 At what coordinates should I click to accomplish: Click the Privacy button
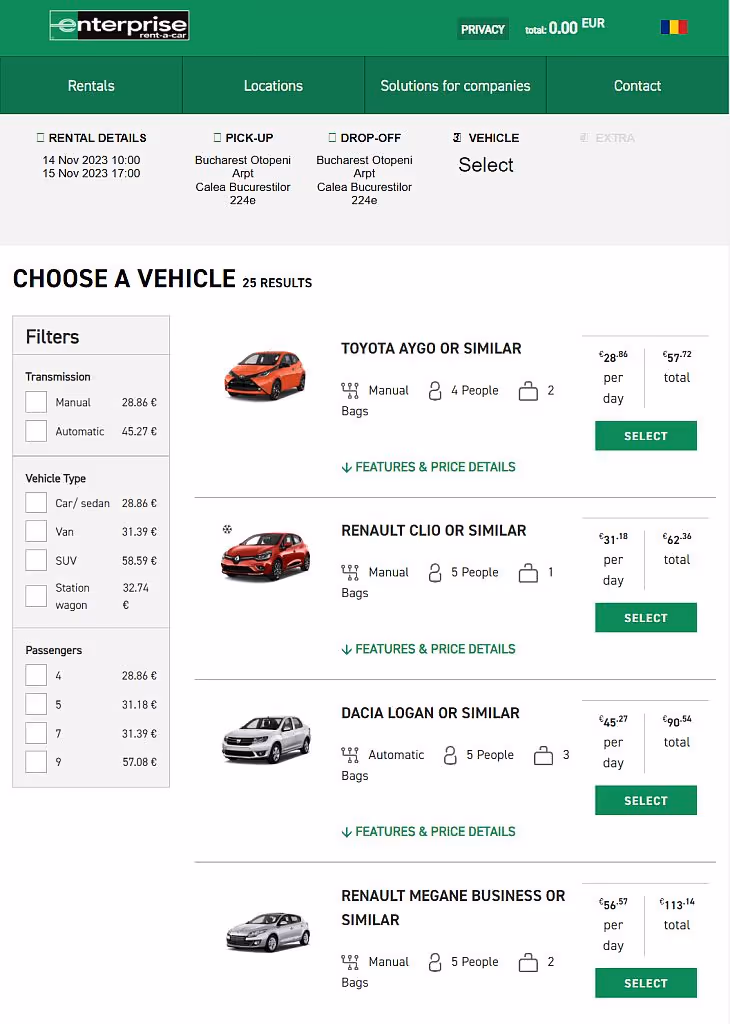(483, 29)
